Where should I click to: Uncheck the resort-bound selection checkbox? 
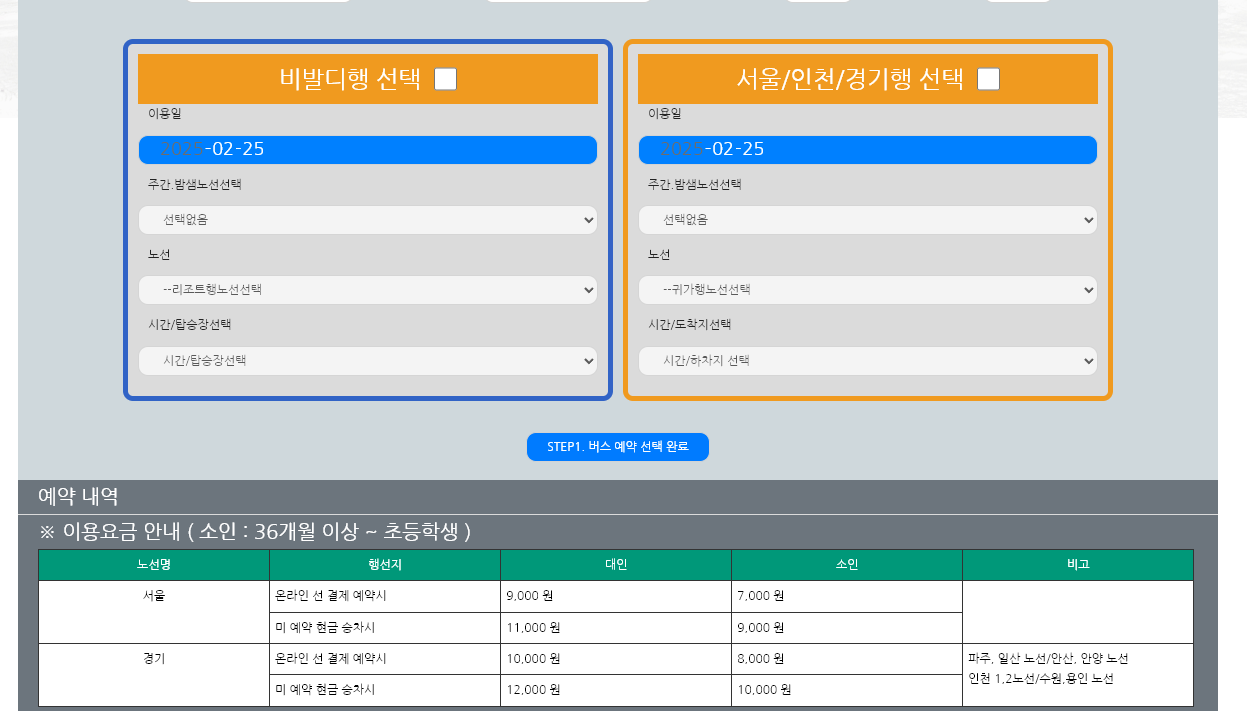444,79
